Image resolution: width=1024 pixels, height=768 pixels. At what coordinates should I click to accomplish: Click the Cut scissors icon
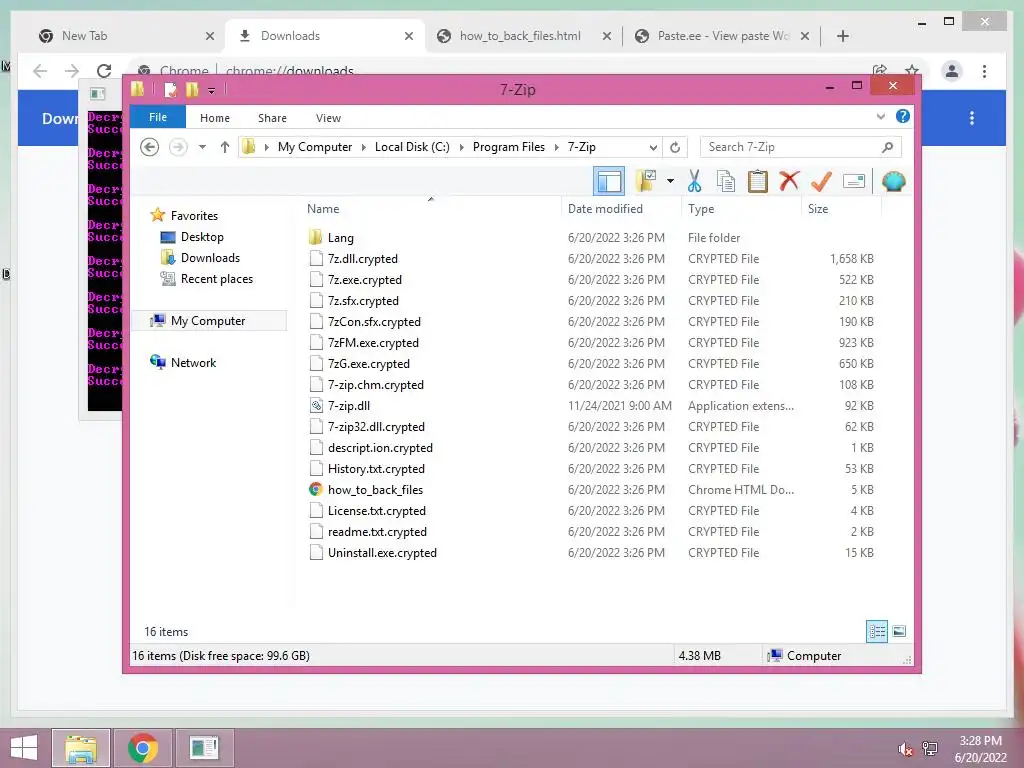click(694, 181)
